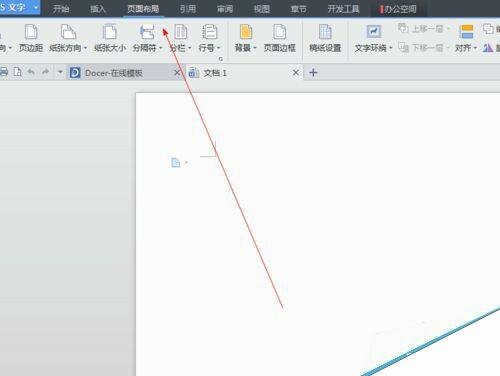Click the print preview icon
Viewport: 500px width, 376px height.
coord(17,72)
